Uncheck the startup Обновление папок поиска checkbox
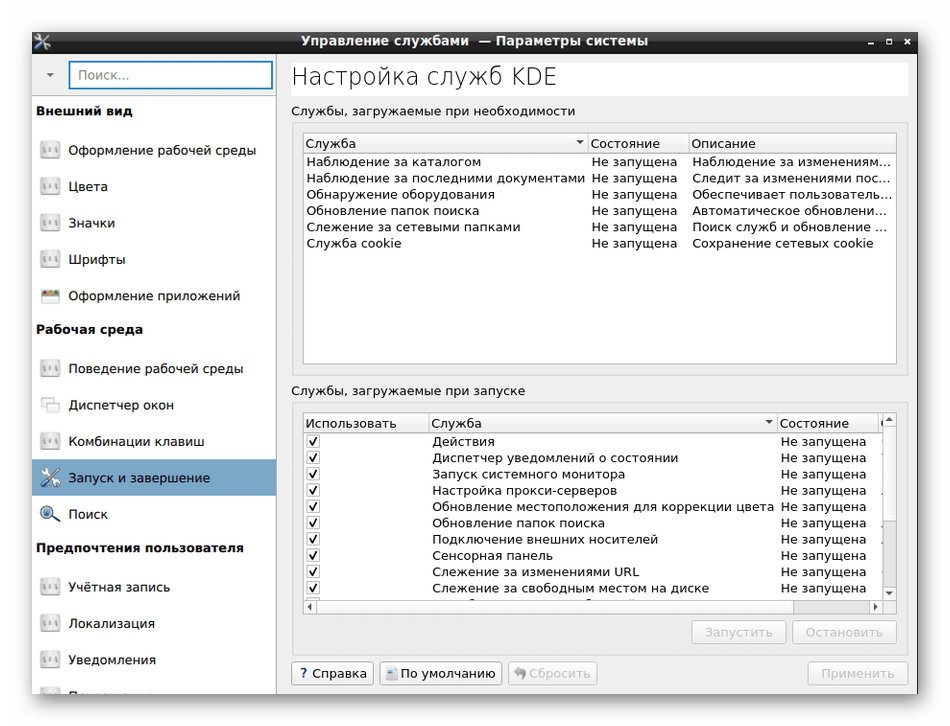 tap(313, 523)
